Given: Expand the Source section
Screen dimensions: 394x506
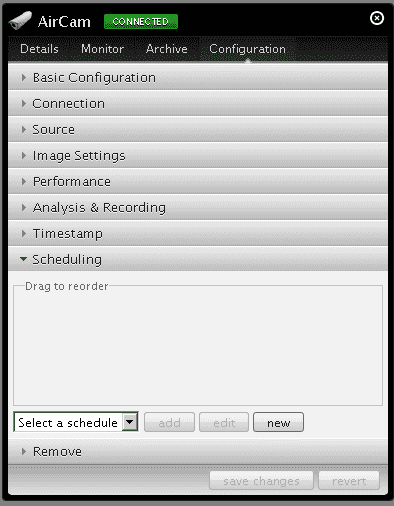Looking at the screenshot, I should [x=198, y=130].
